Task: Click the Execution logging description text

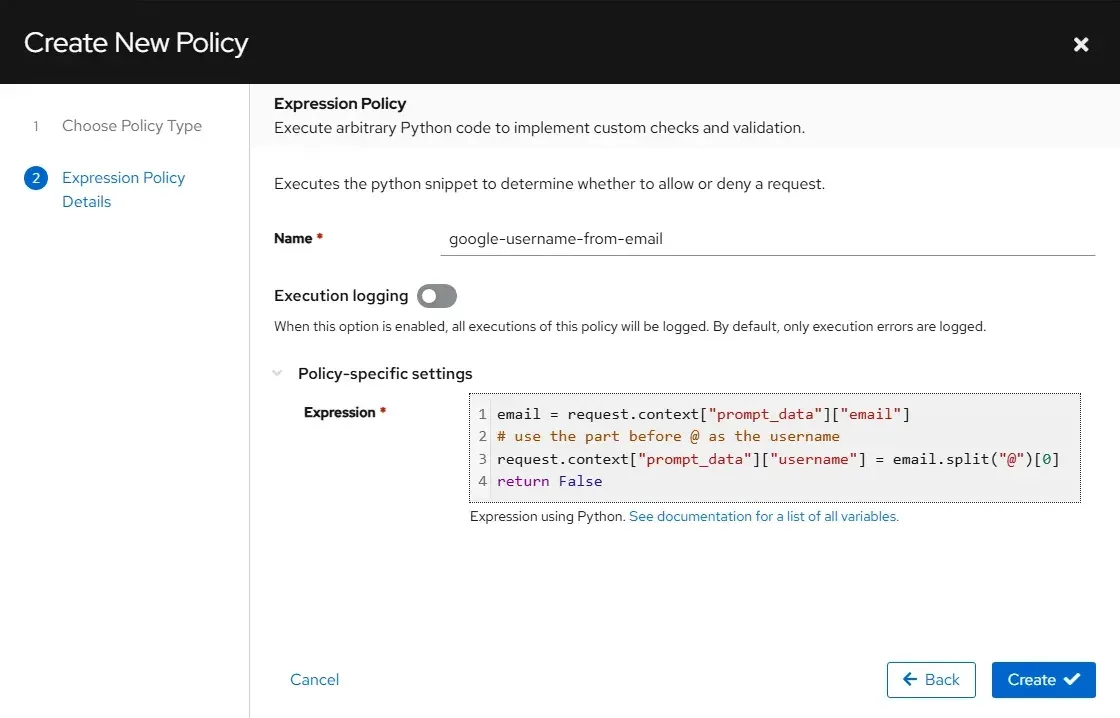Action: [630, 326]
